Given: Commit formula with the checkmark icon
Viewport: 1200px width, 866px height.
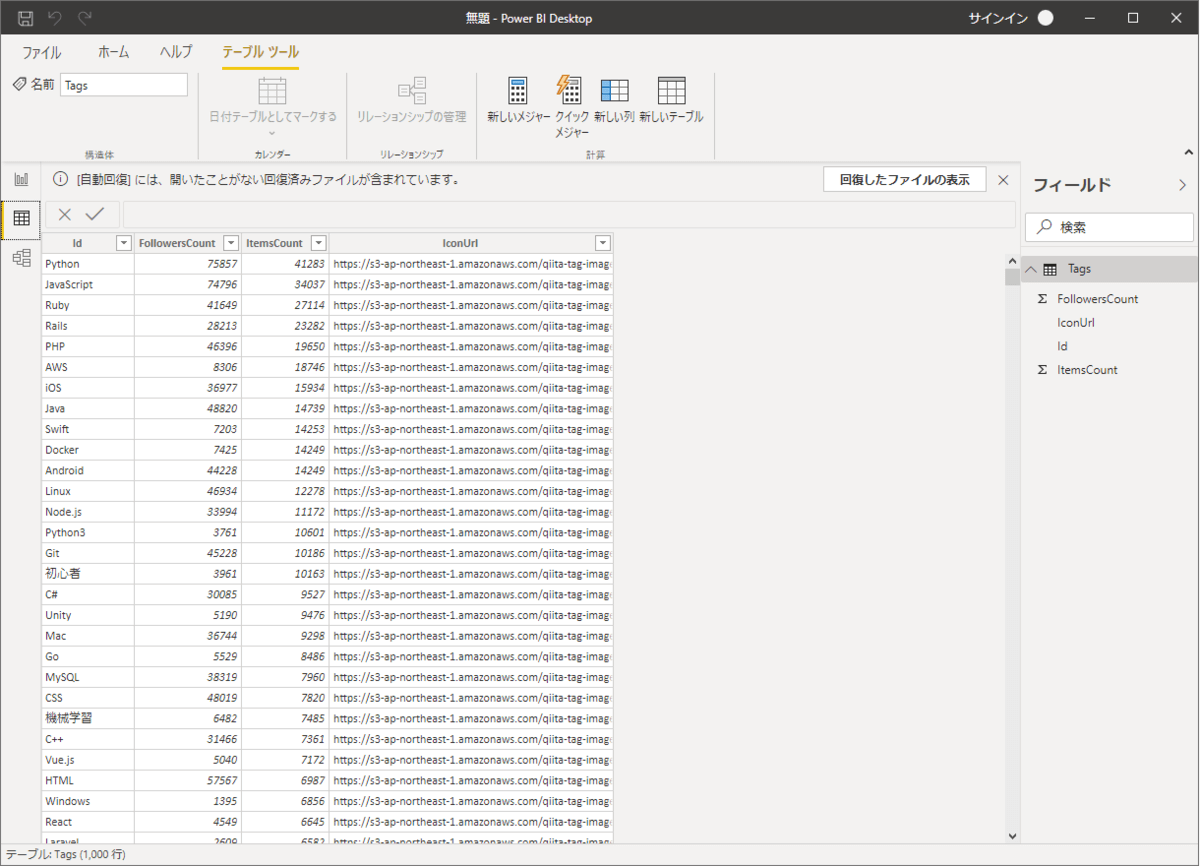Looking at the screenshot, I should pos(95,214).
